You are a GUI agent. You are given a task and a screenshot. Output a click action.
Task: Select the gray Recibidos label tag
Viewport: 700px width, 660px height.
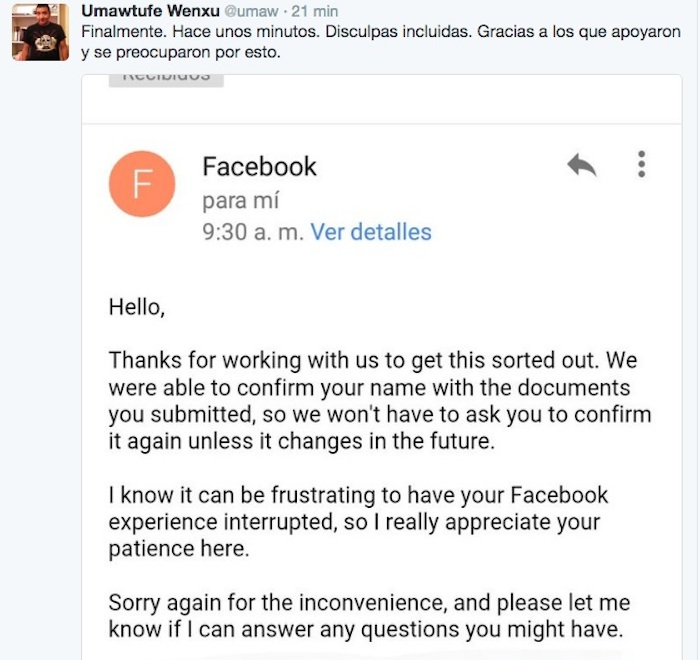tap(167, 76)
